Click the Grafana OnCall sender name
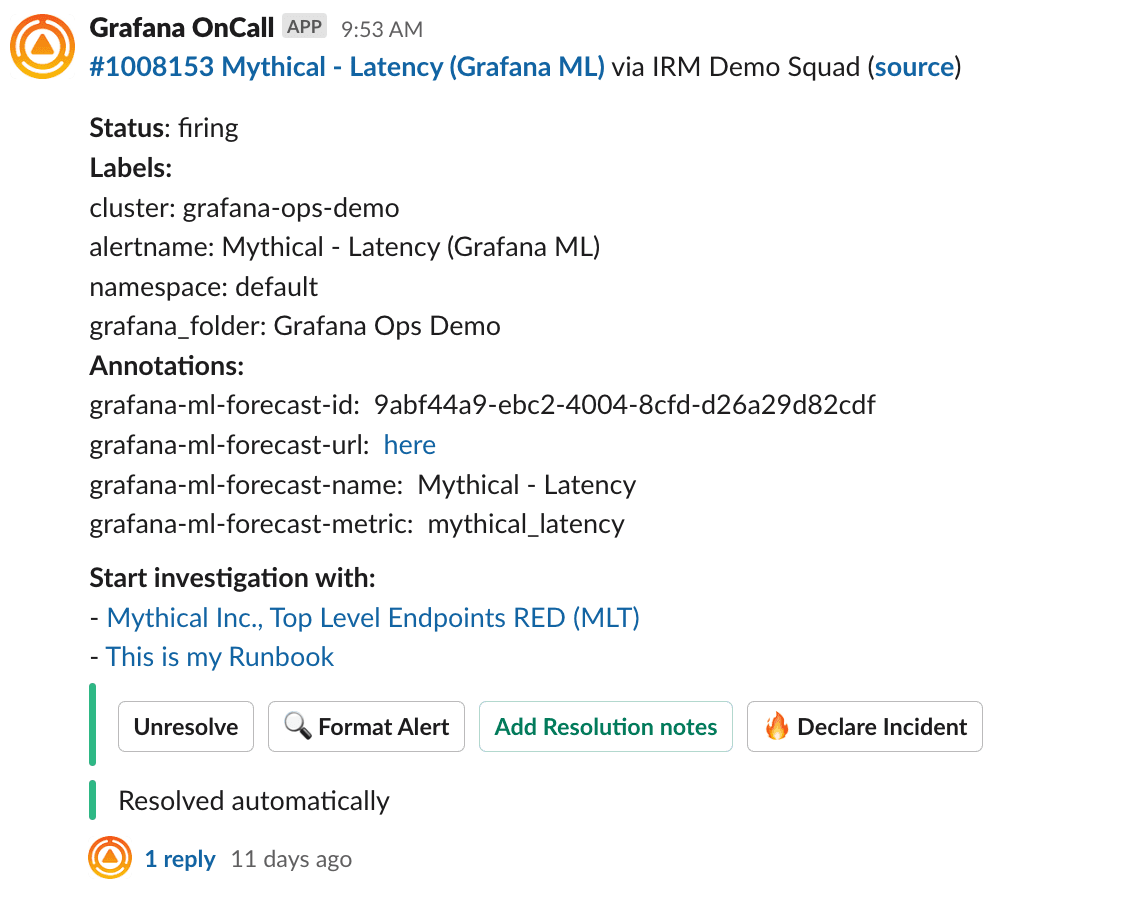 181,27
